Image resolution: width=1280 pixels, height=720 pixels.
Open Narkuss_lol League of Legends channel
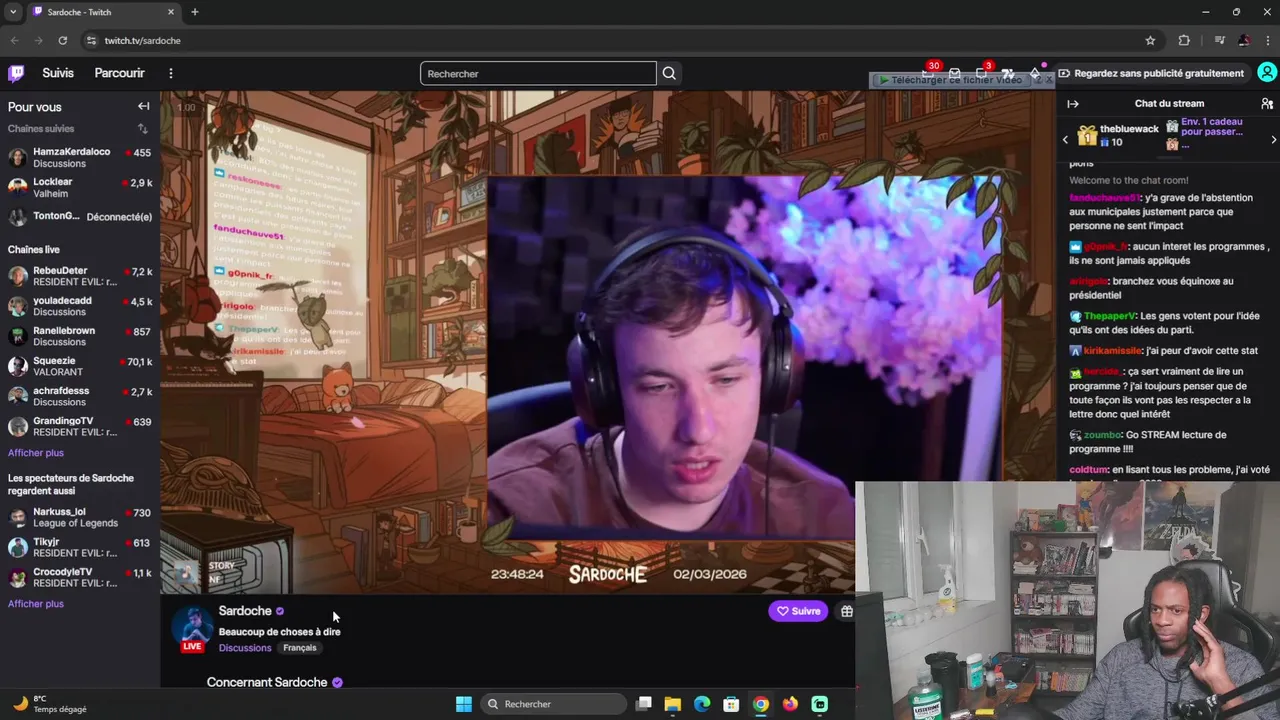point(80,518)
